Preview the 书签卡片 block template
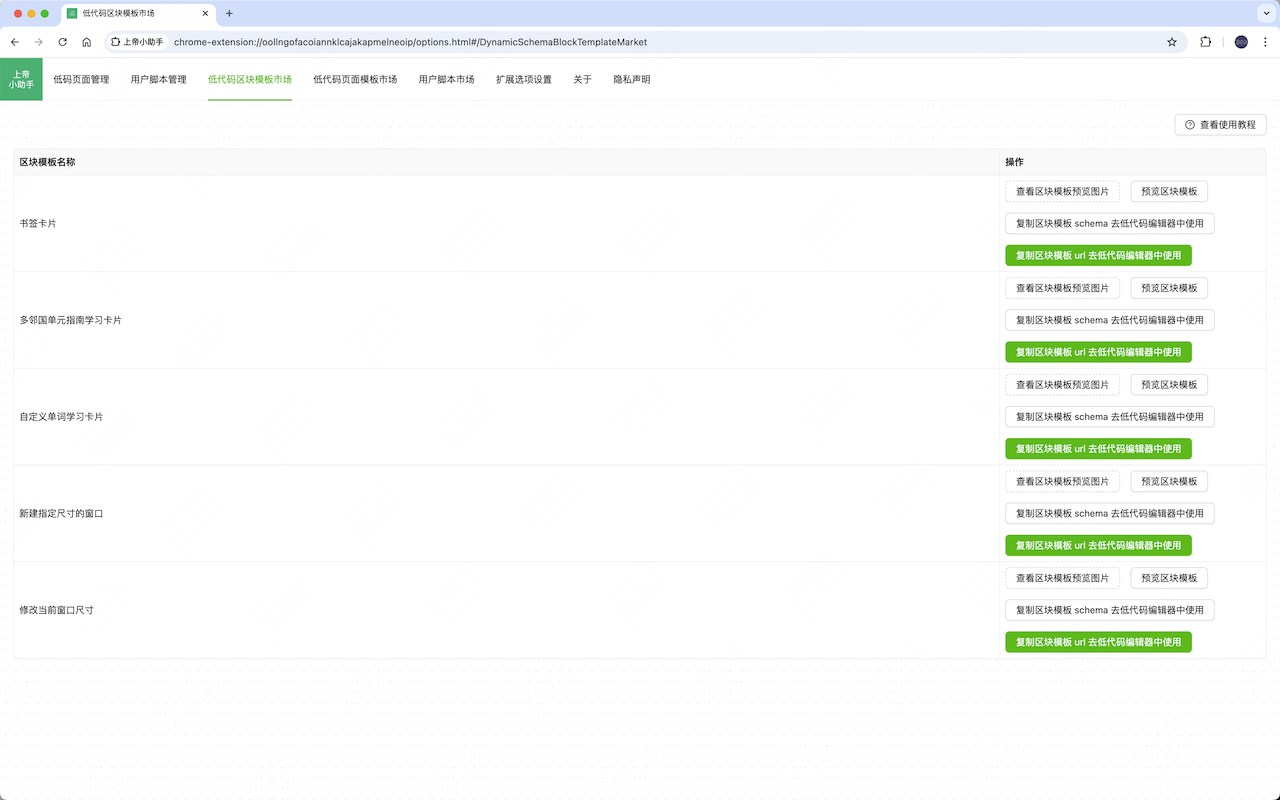Viewport: 1280px width, 800px height. coord(1169,191)
